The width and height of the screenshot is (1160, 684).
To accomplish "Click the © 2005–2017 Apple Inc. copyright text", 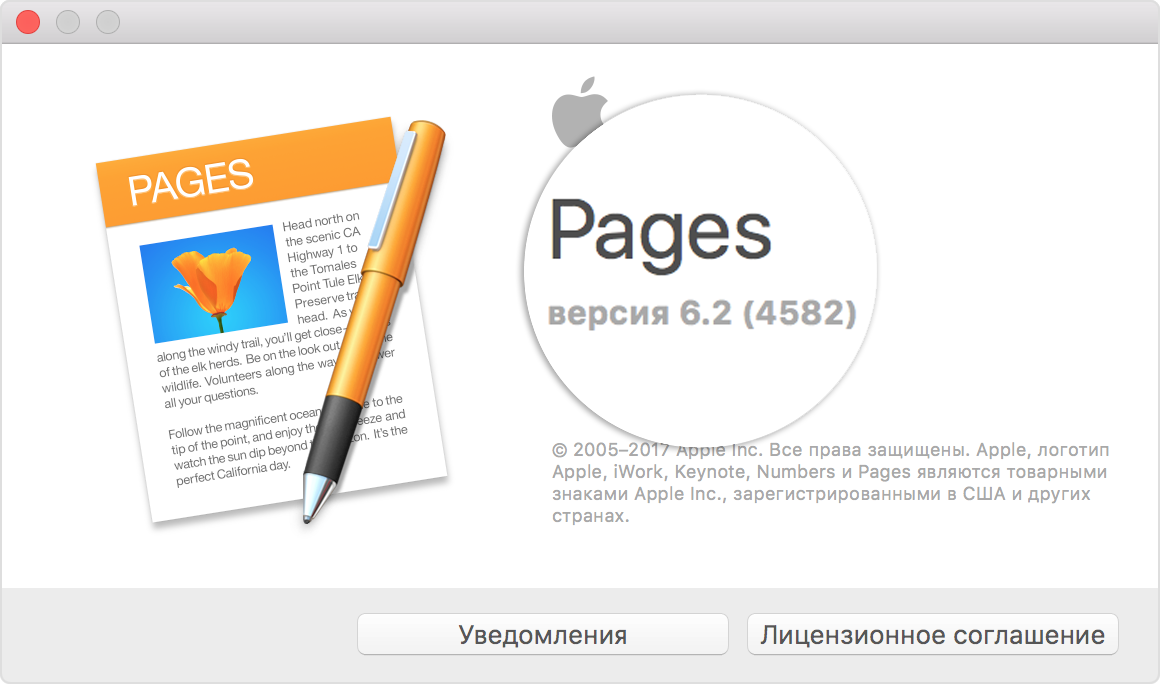I will [x=830, y=482].
